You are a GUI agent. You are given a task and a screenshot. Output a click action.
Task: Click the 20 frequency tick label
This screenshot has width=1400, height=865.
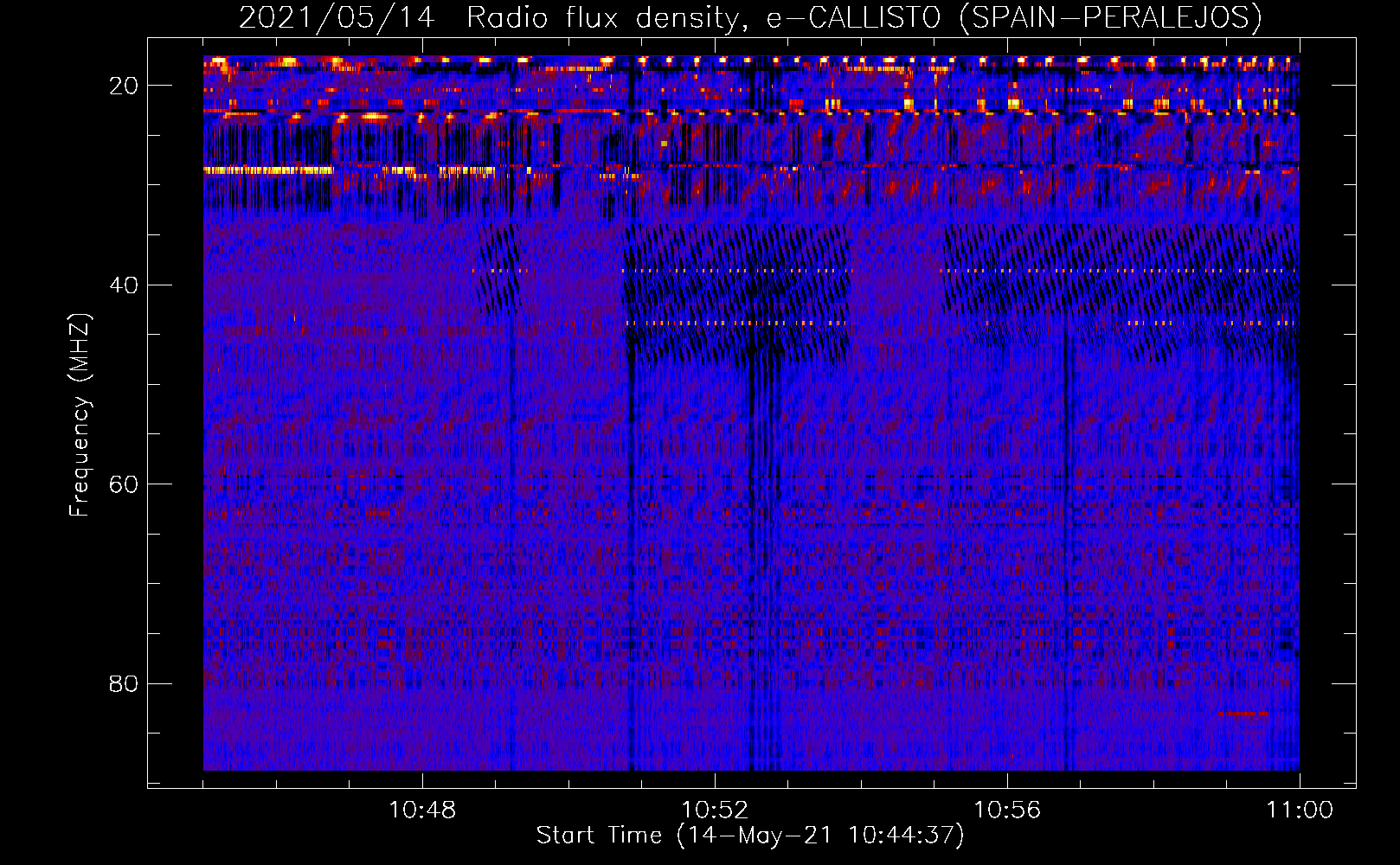(124, 86)
